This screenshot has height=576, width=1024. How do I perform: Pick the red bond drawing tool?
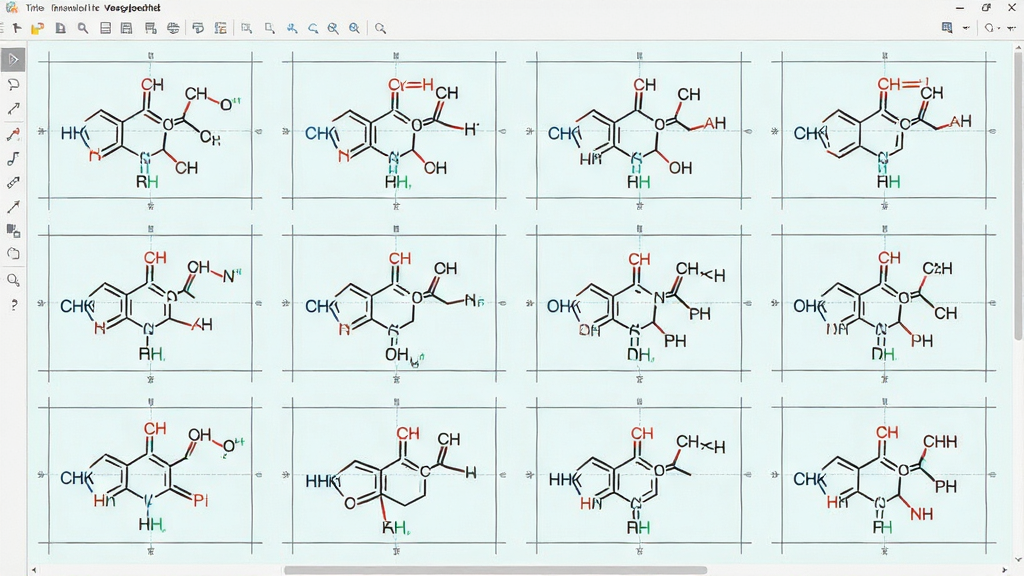[x=13, y=134]
